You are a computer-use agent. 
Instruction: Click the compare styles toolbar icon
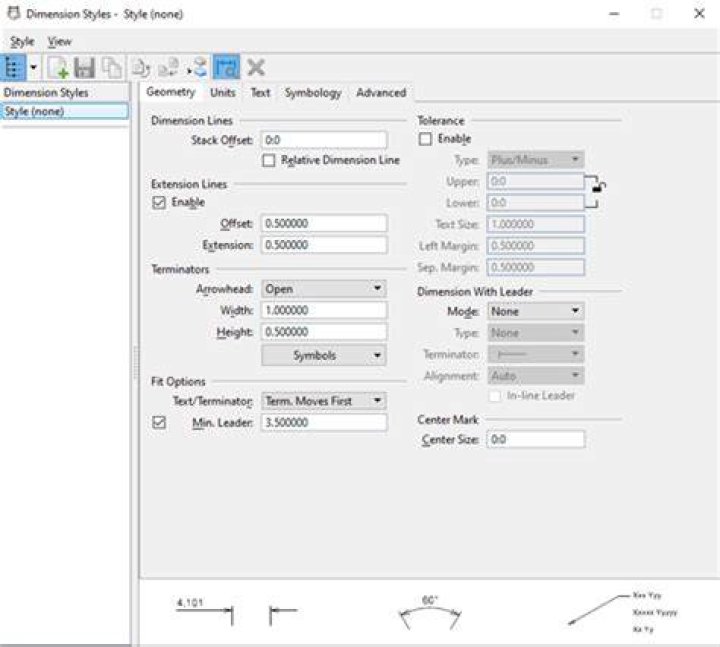[168, 68]
